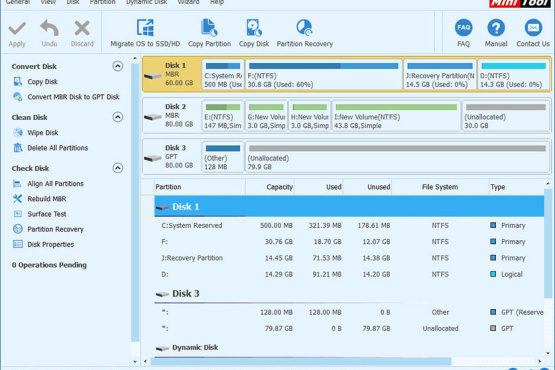Select J:Recovery Partition block in disk map

pyautogui.click(x=440, y=75)
